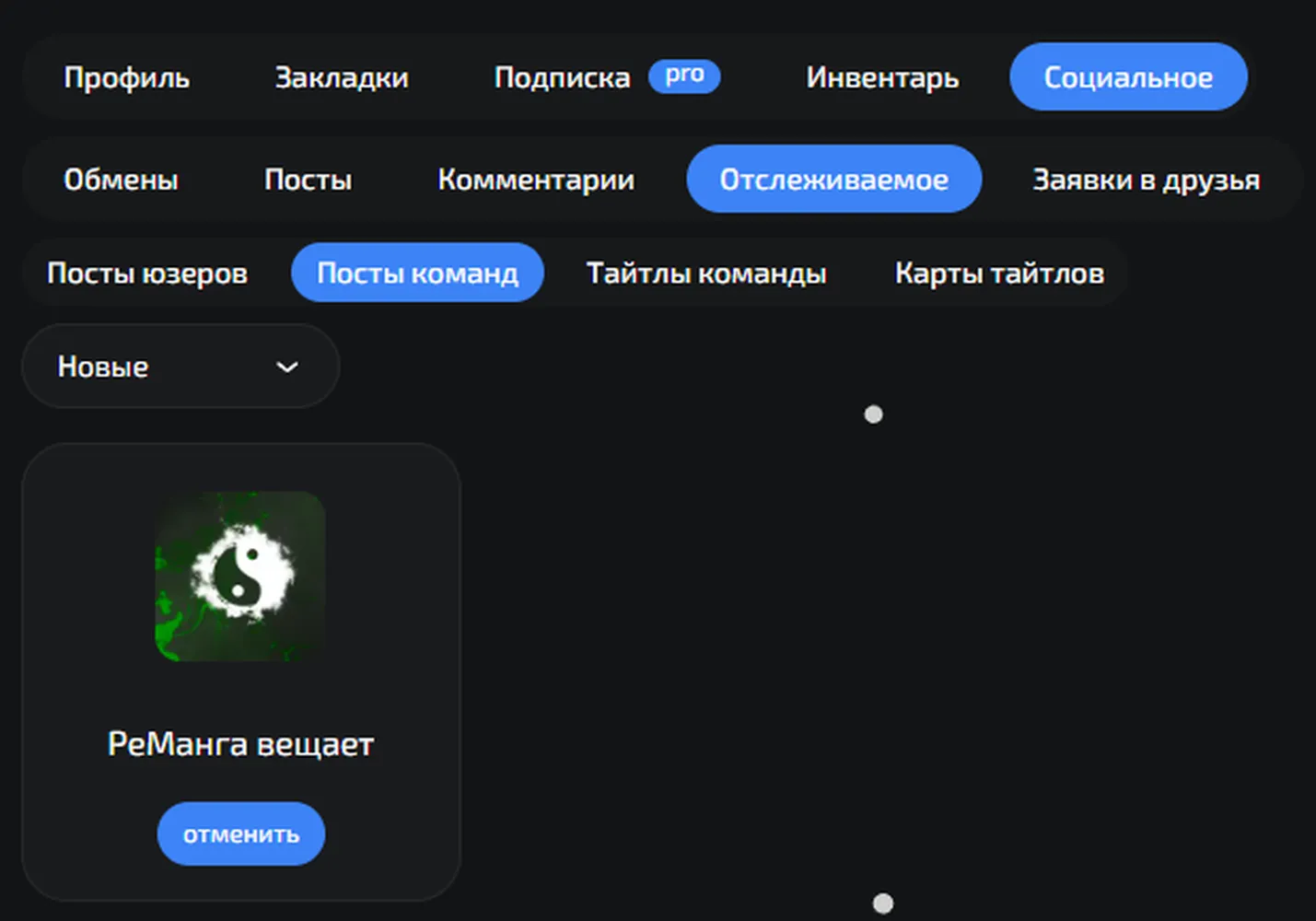
Task: Open the РеМанга вещает yin-yang avatar
Action: tap(240, 576)
